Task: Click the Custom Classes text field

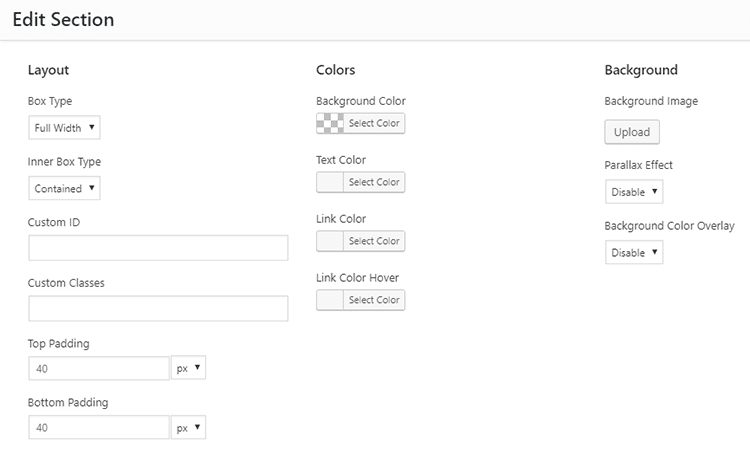Action: [x=158, y=309]
